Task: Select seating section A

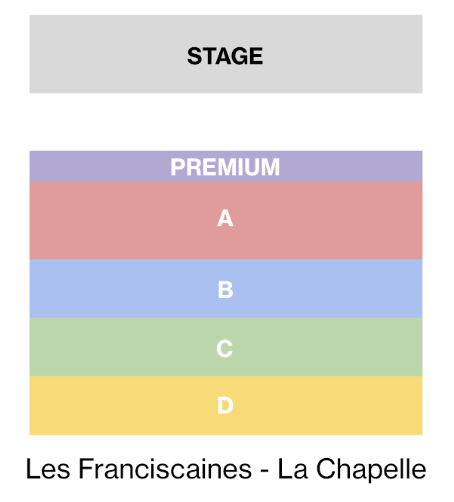Action: click(x=226, y=221)
